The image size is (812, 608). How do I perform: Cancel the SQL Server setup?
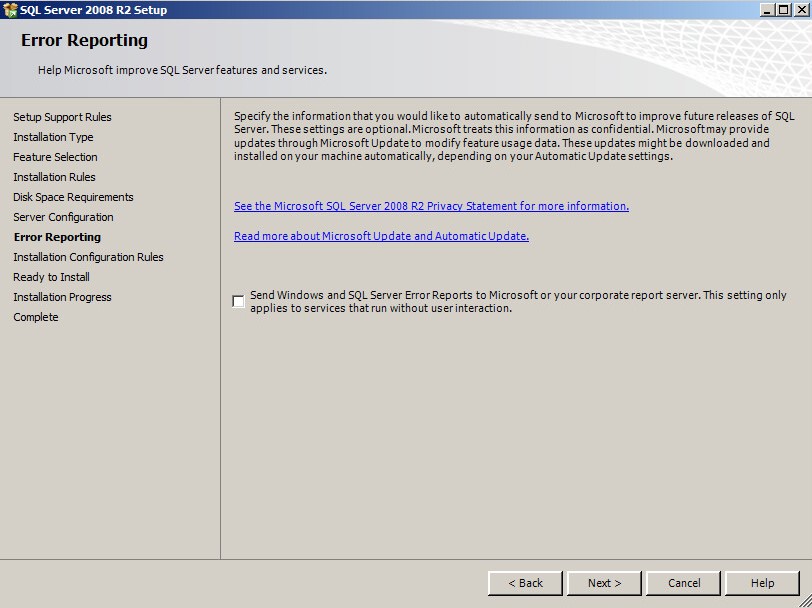pyautogui.click(x=684, y=583)
